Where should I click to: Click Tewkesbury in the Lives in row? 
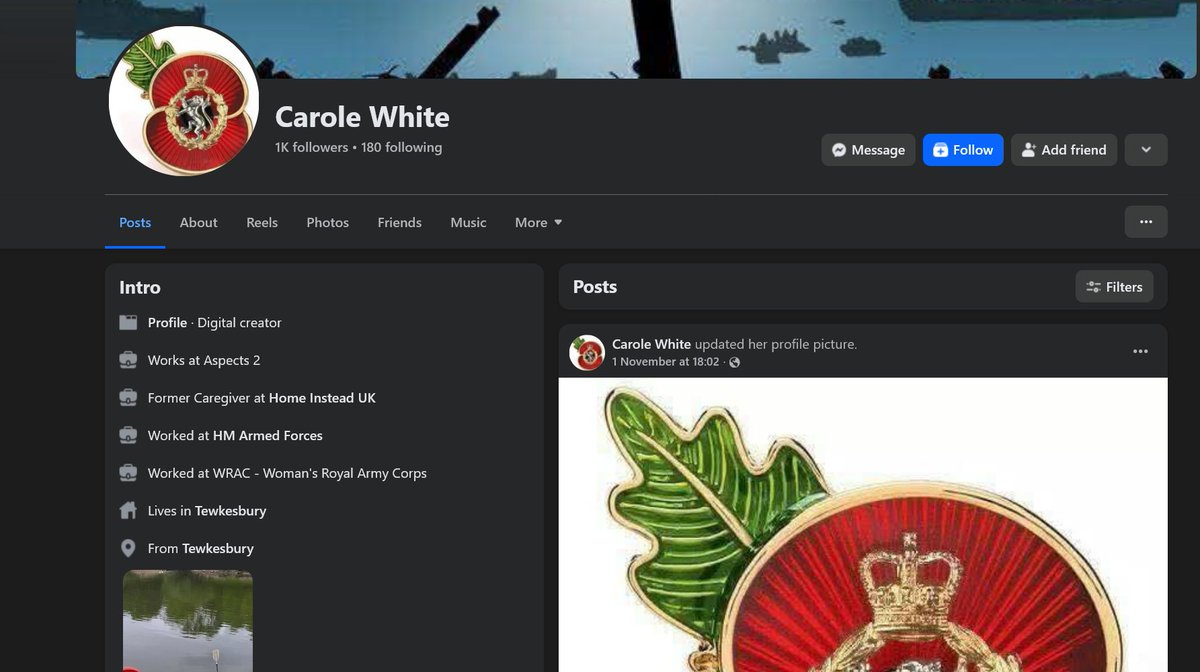click(231, 511)
